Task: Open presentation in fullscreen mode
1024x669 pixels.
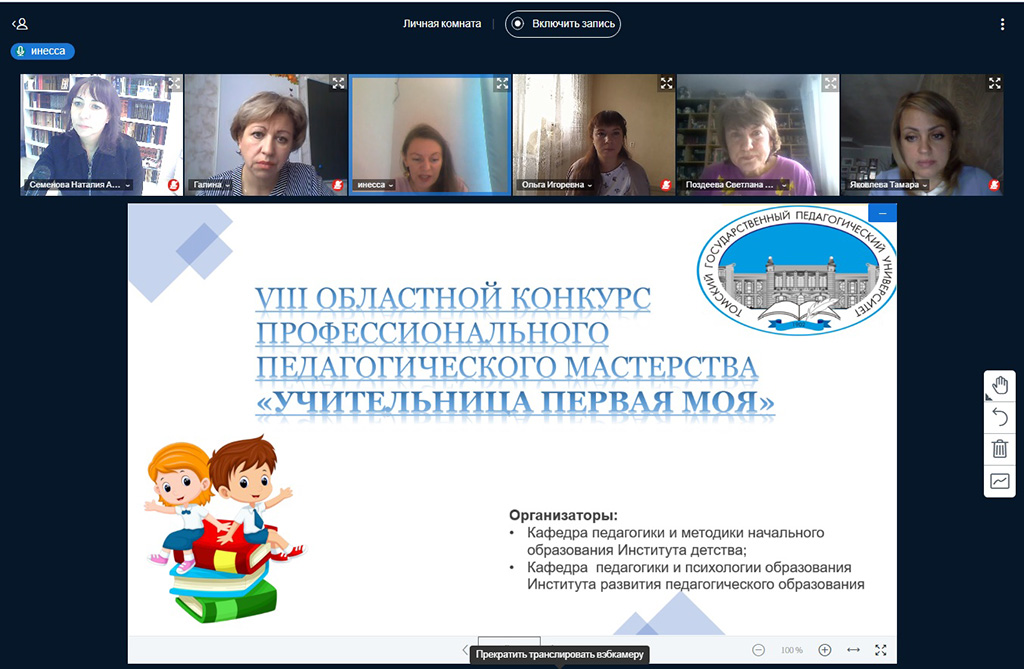Action: pyautogui.click(x=881, y=650)
